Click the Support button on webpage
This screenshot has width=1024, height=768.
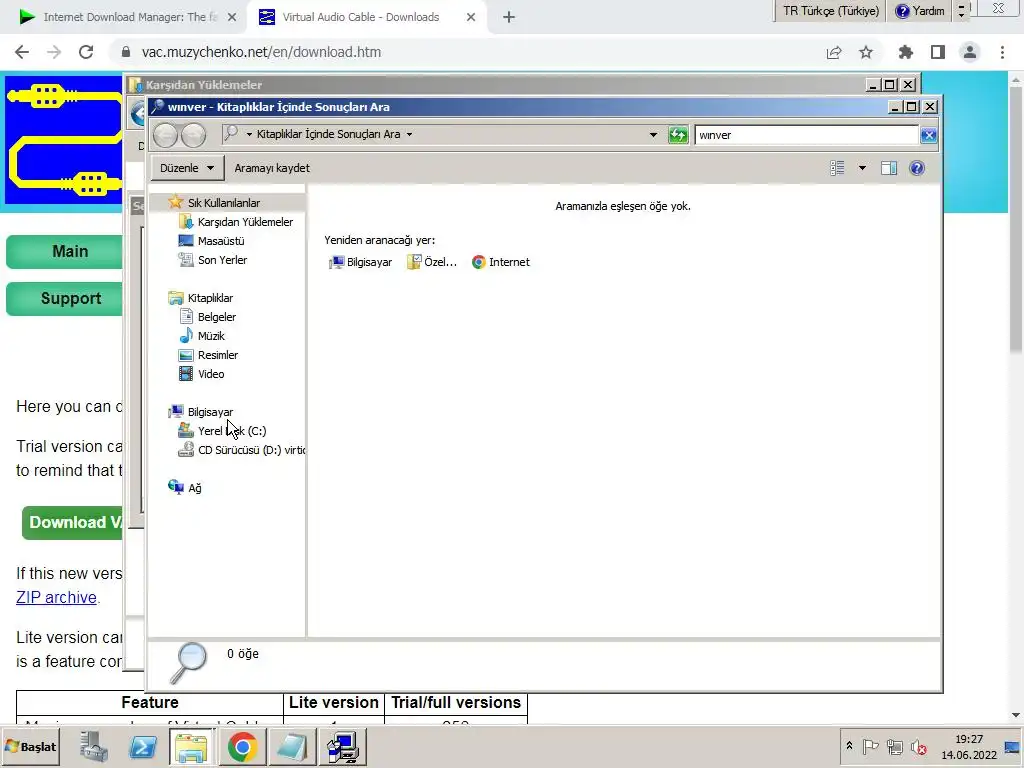tap(65, 298)
